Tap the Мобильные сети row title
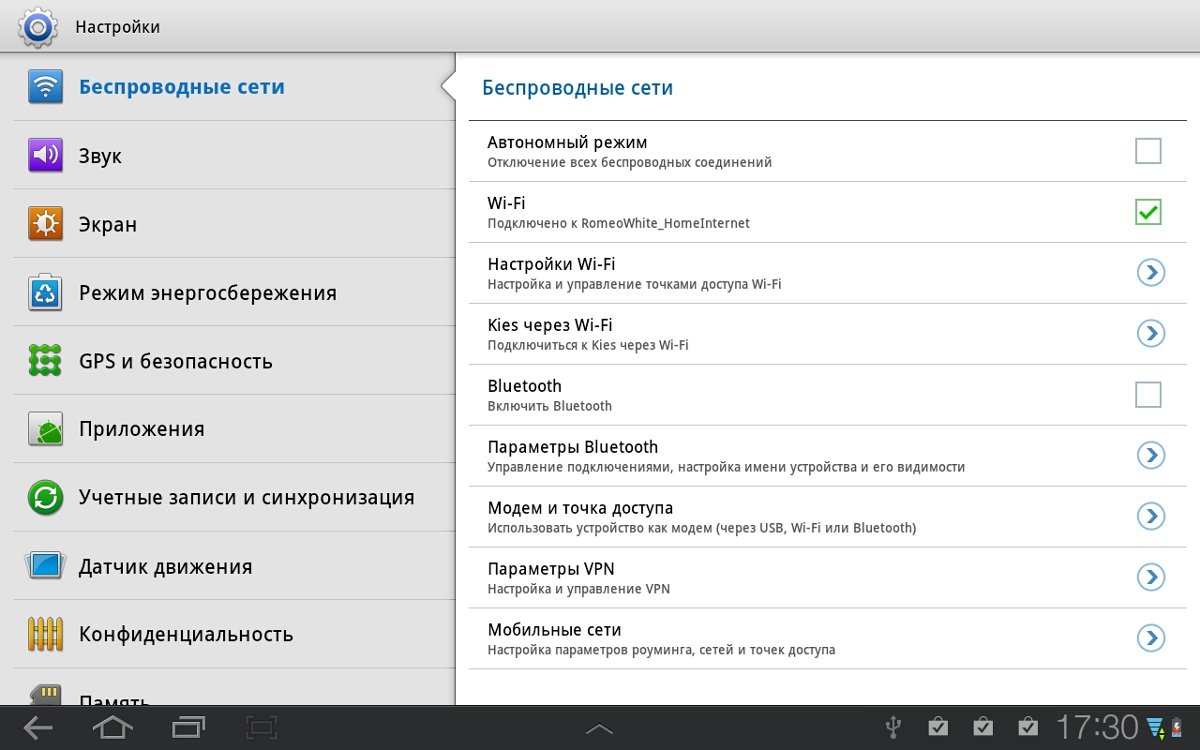This screenshot has width=1200, height=750. pos(554,630)
